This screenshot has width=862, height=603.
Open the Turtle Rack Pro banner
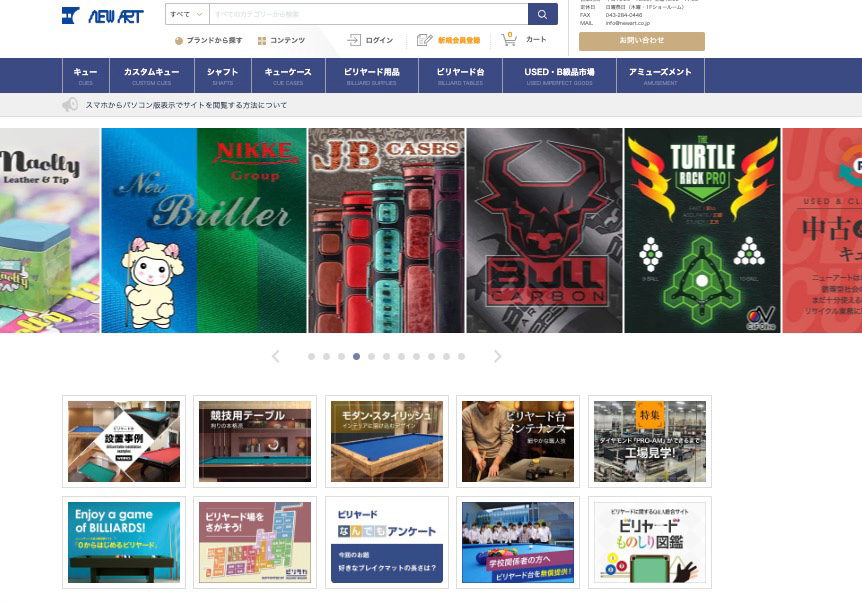[x=702, y=230]
